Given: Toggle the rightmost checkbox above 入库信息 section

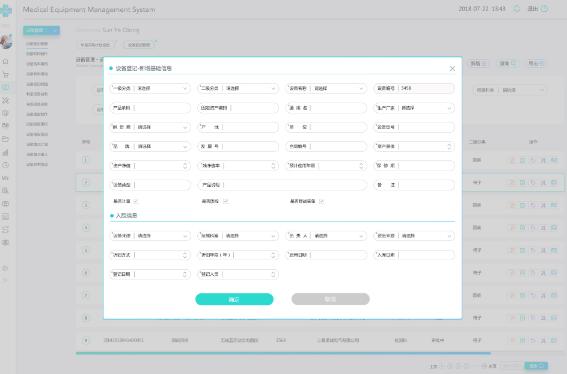Looking at the screenshot, I should 321,201.
